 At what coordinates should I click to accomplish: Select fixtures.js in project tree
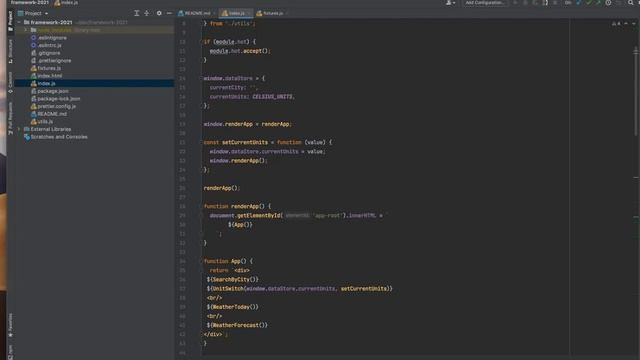pos(49,68)
